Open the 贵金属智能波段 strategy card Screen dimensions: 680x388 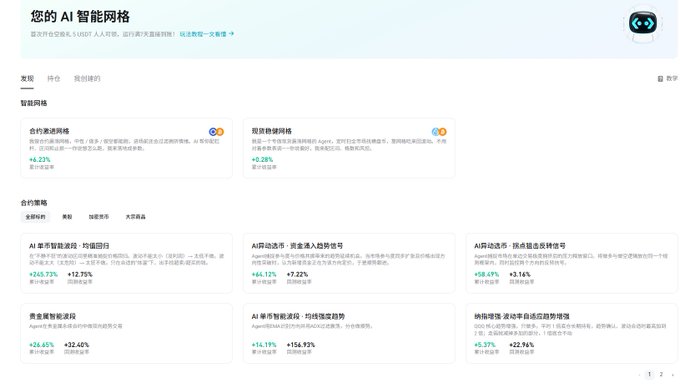click(126, 333)
